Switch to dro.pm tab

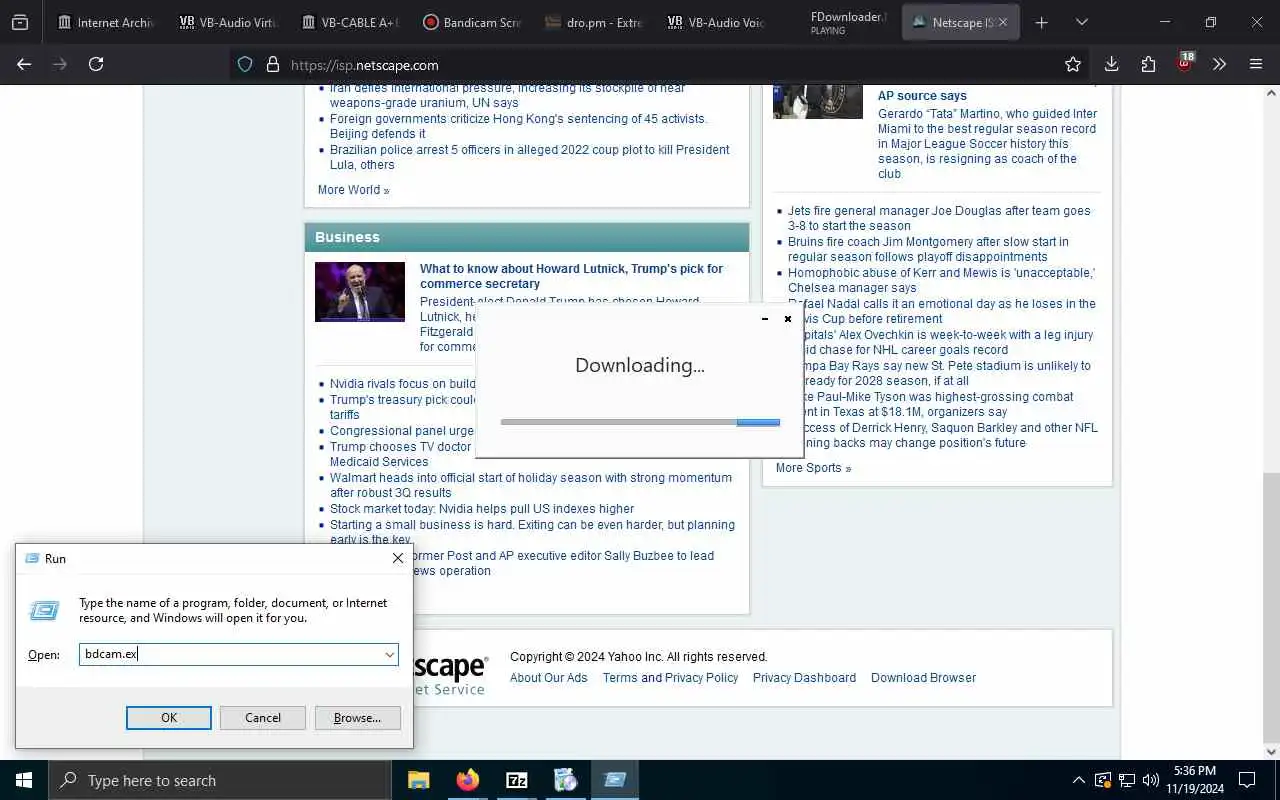pos(595,22)
